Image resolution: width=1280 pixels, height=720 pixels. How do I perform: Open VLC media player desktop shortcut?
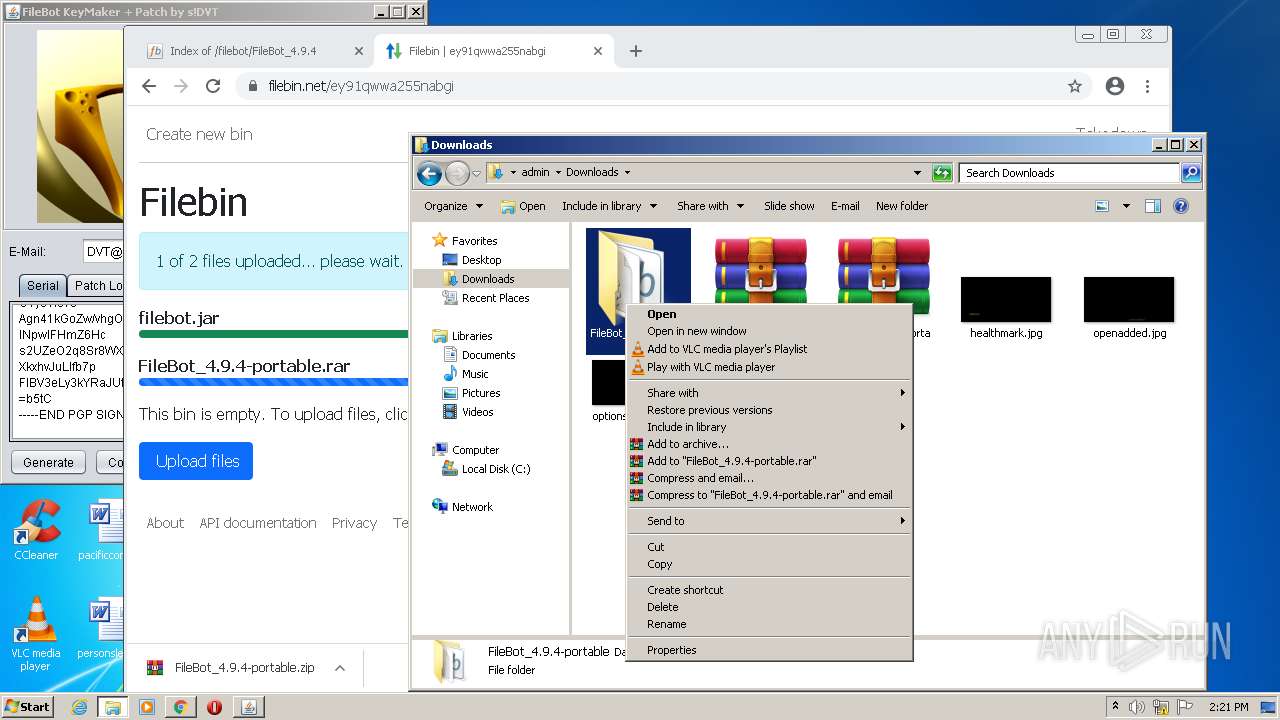[36, 634]
